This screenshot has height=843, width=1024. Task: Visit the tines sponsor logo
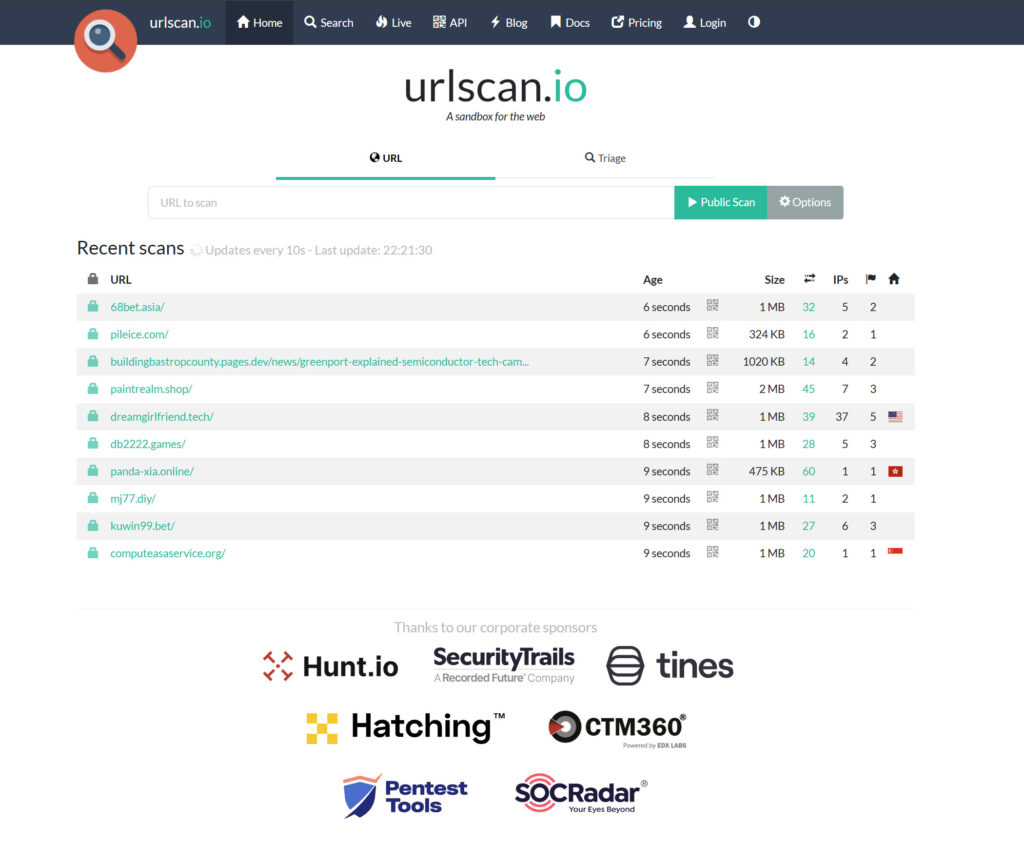(670, 665)
